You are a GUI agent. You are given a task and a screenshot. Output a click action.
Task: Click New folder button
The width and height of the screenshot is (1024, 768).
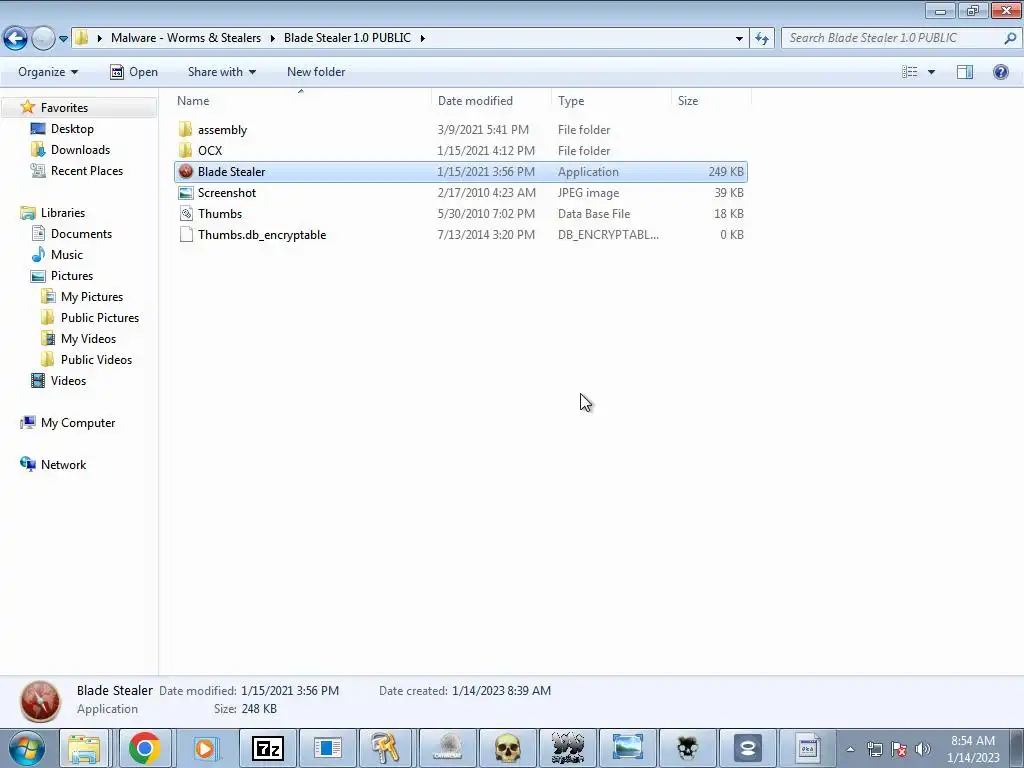(316, 72)
